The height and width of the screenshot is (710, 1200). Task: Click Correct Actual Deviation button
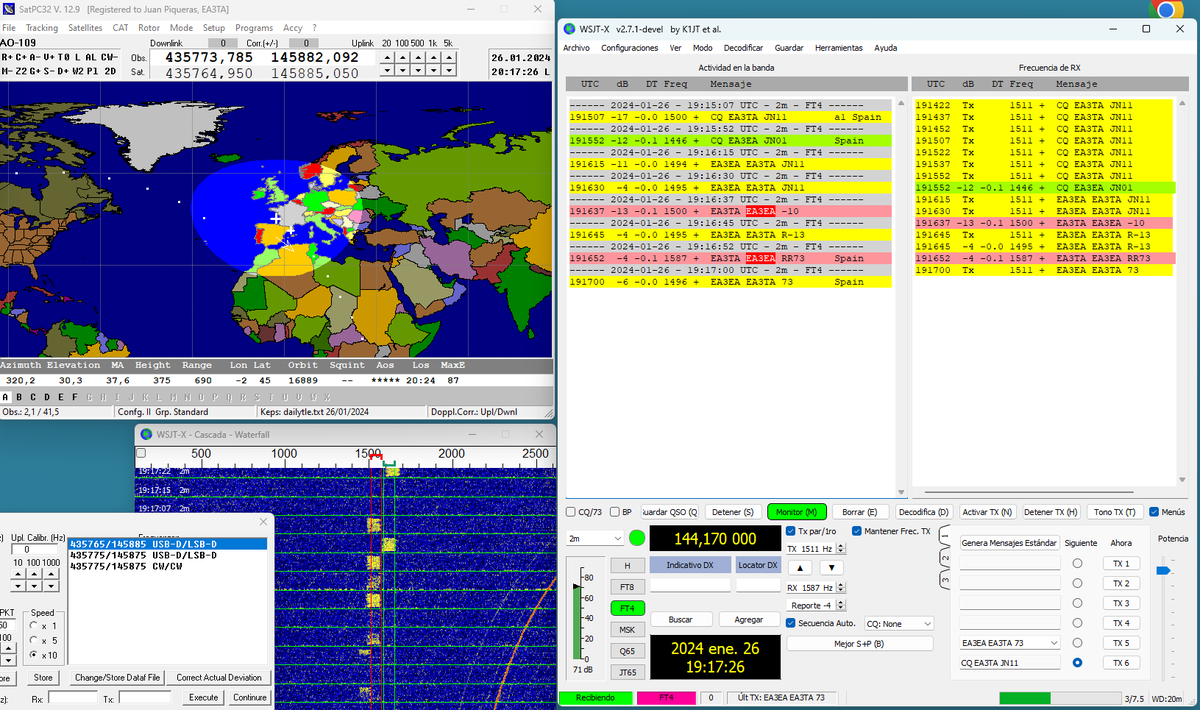(219, 678)
